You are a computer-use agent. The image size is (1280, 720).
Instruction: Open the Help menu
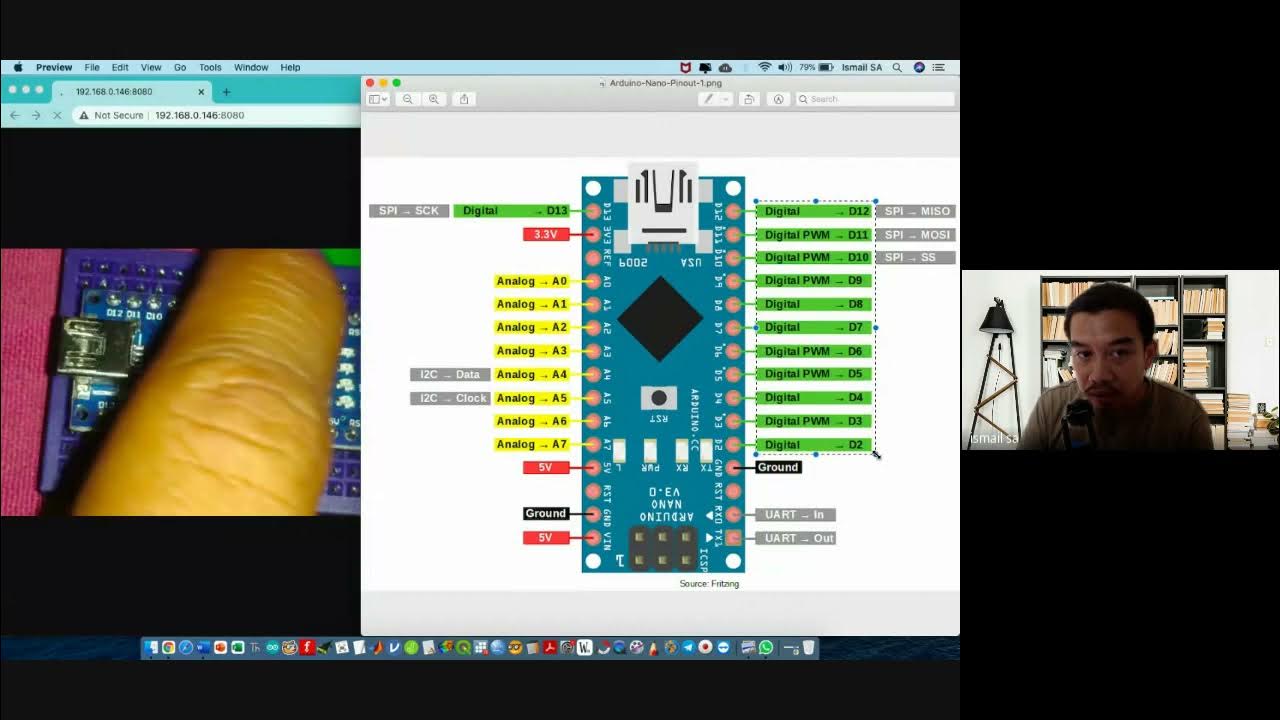click(290, 67)
